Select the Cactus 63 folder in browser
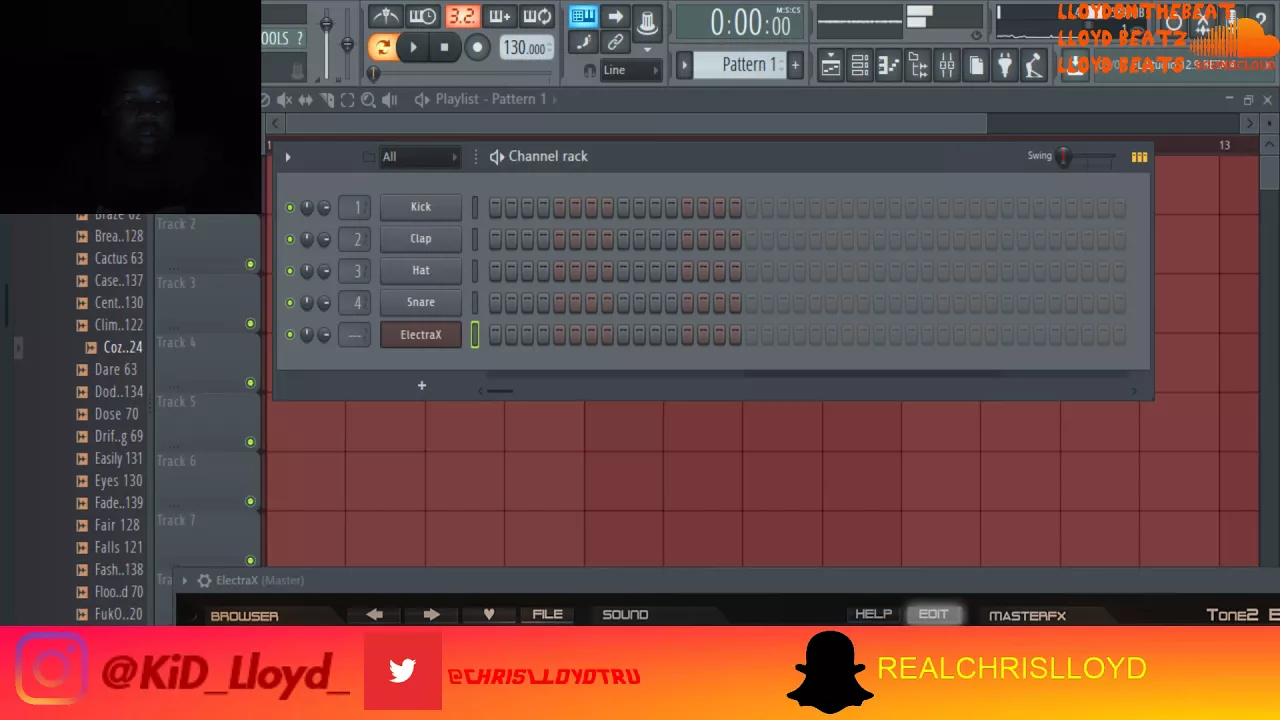1280x720 pixels. (x=110, y=259)
